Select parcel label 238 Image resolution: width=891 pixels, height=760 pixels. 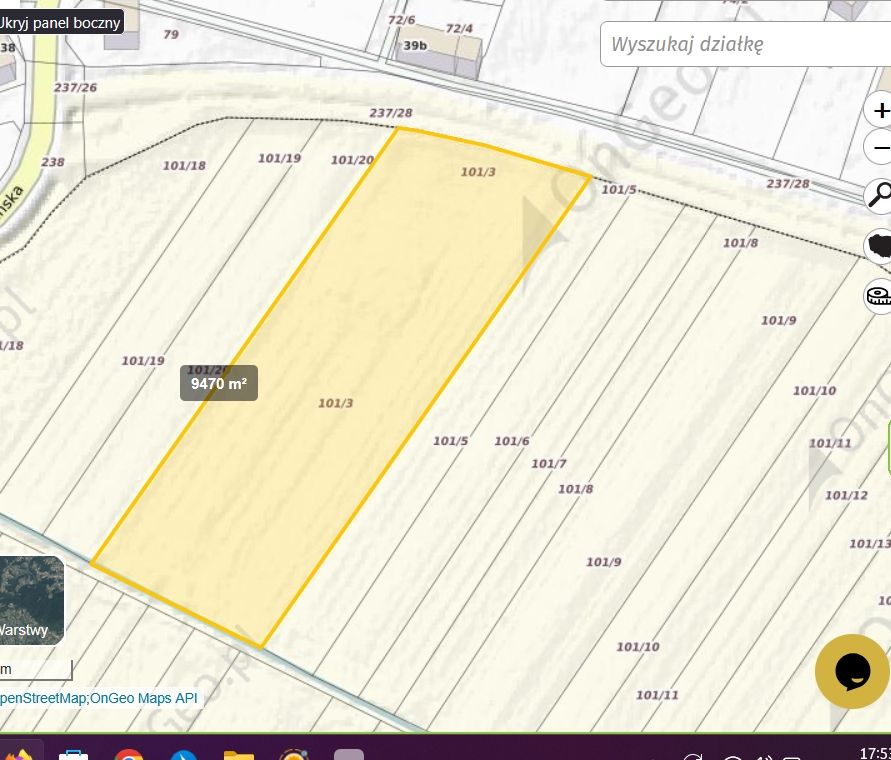pyautogui.click(x=53, y=163)
